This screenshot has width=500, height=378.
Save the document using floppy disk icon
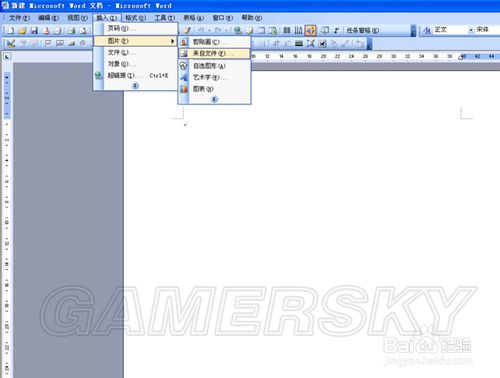point(34,31)
